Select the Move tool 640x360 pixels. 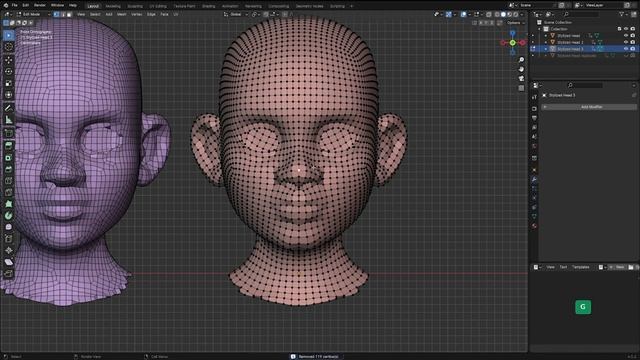tap(9, 60)
